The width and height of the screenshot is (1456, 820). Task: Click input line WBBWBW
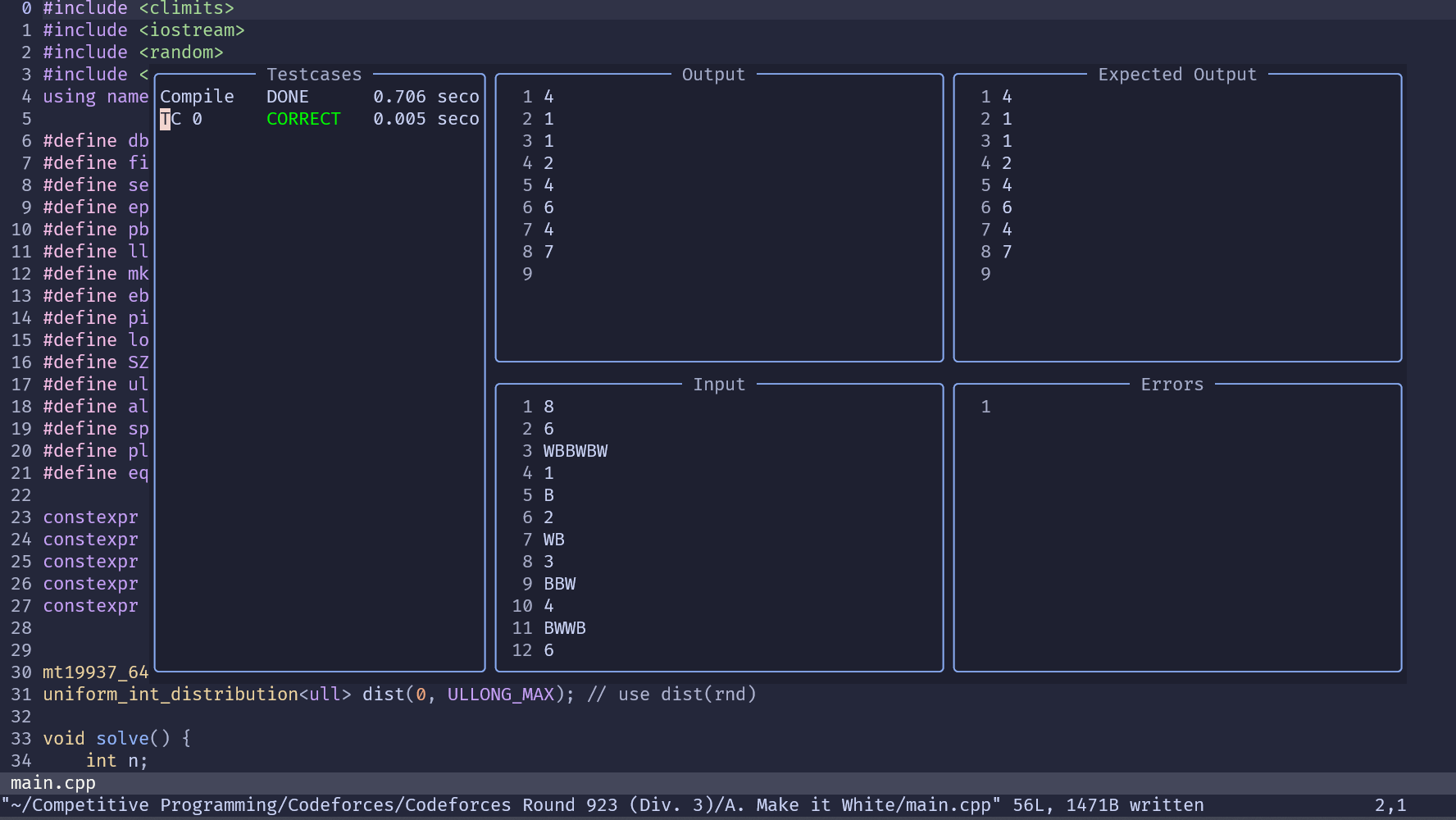[x=576, y=451]
